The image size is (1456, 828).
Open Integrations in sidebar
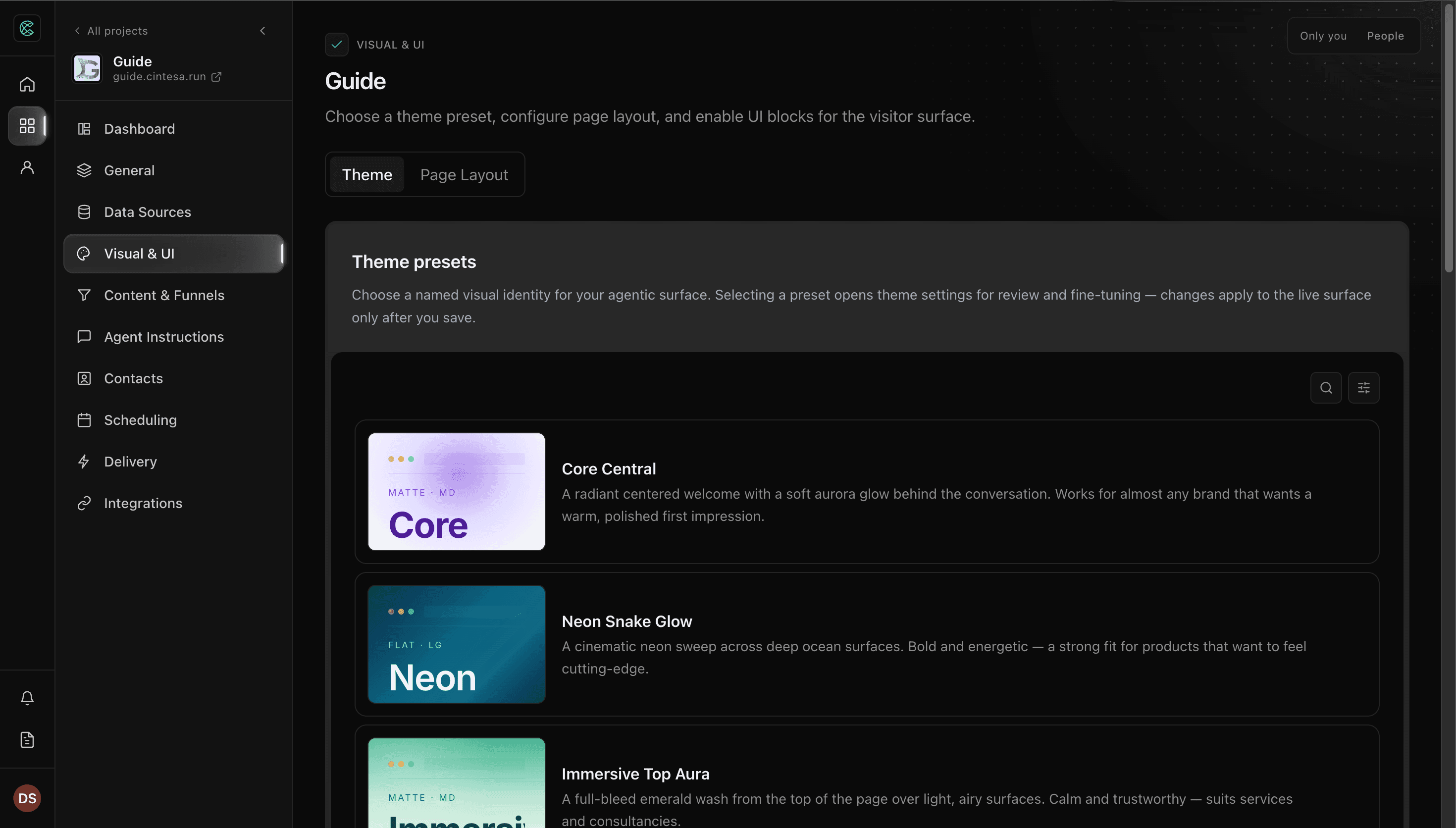pos(174,503)
